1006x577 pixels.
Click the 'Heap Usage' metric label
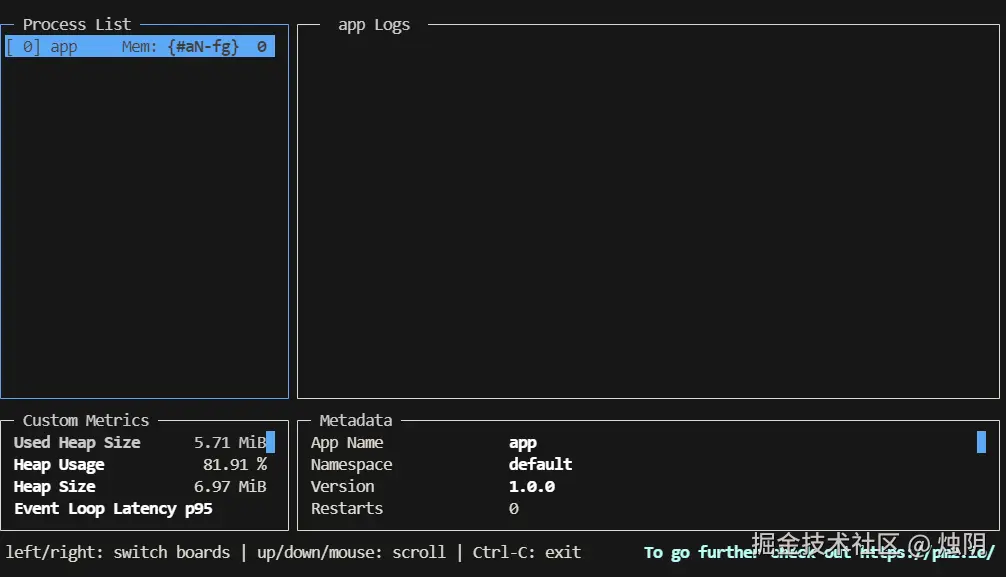pos(59,465)
